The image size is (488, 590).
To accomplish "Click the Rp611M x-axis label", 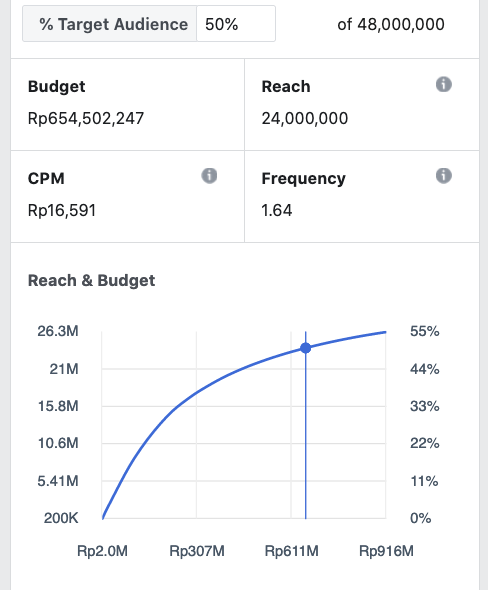I will pyautogui.click(x=292, y=551).
